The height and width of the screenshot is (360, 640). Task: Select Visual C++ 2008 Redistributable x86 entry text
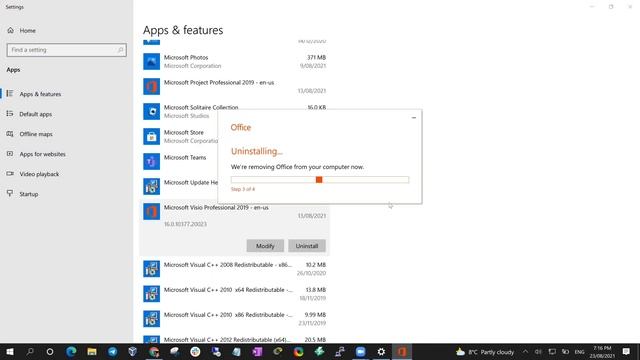(228, 264)
